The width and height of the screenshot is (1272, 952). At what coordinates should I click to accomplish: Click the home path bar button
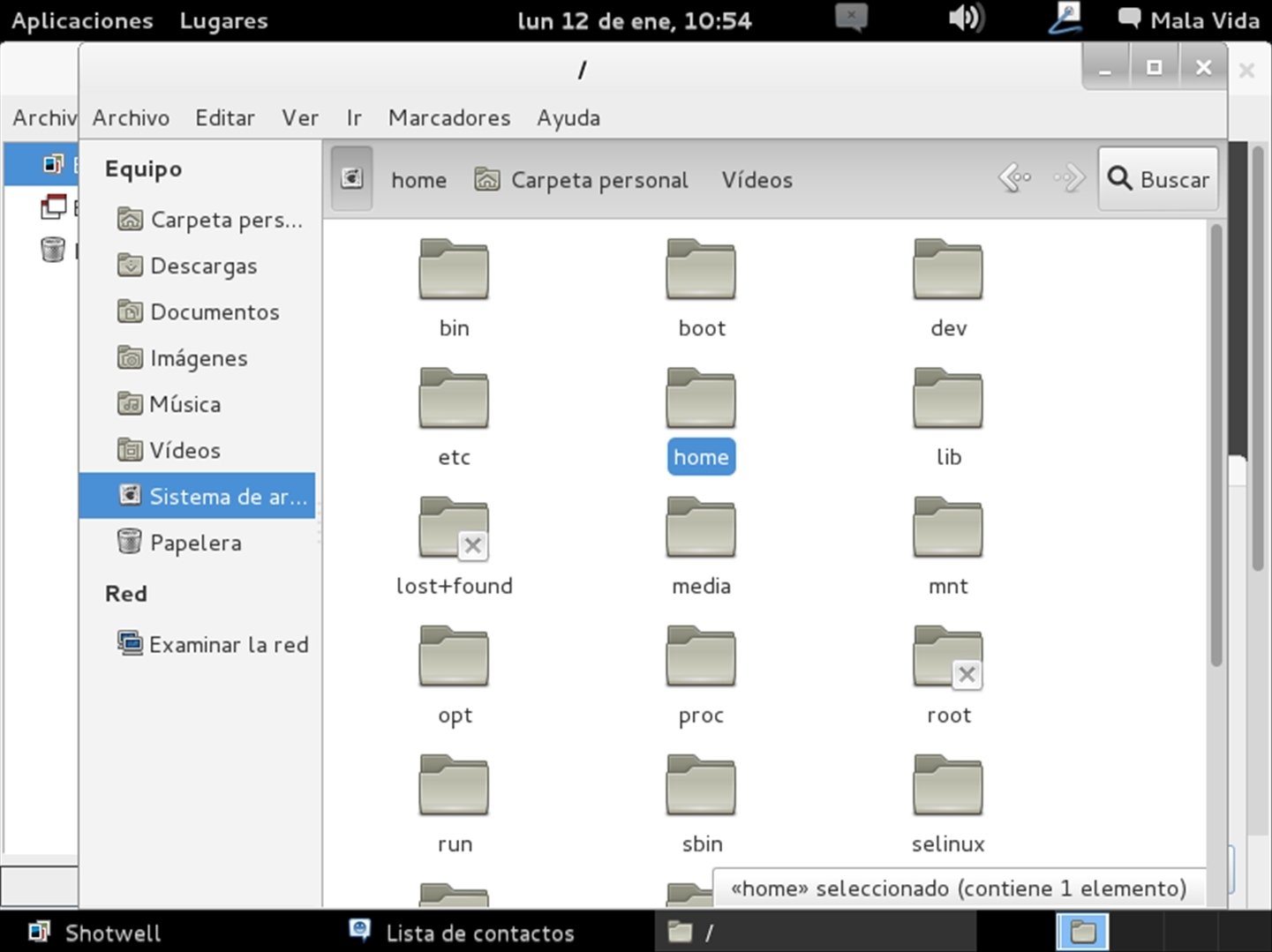418,180
